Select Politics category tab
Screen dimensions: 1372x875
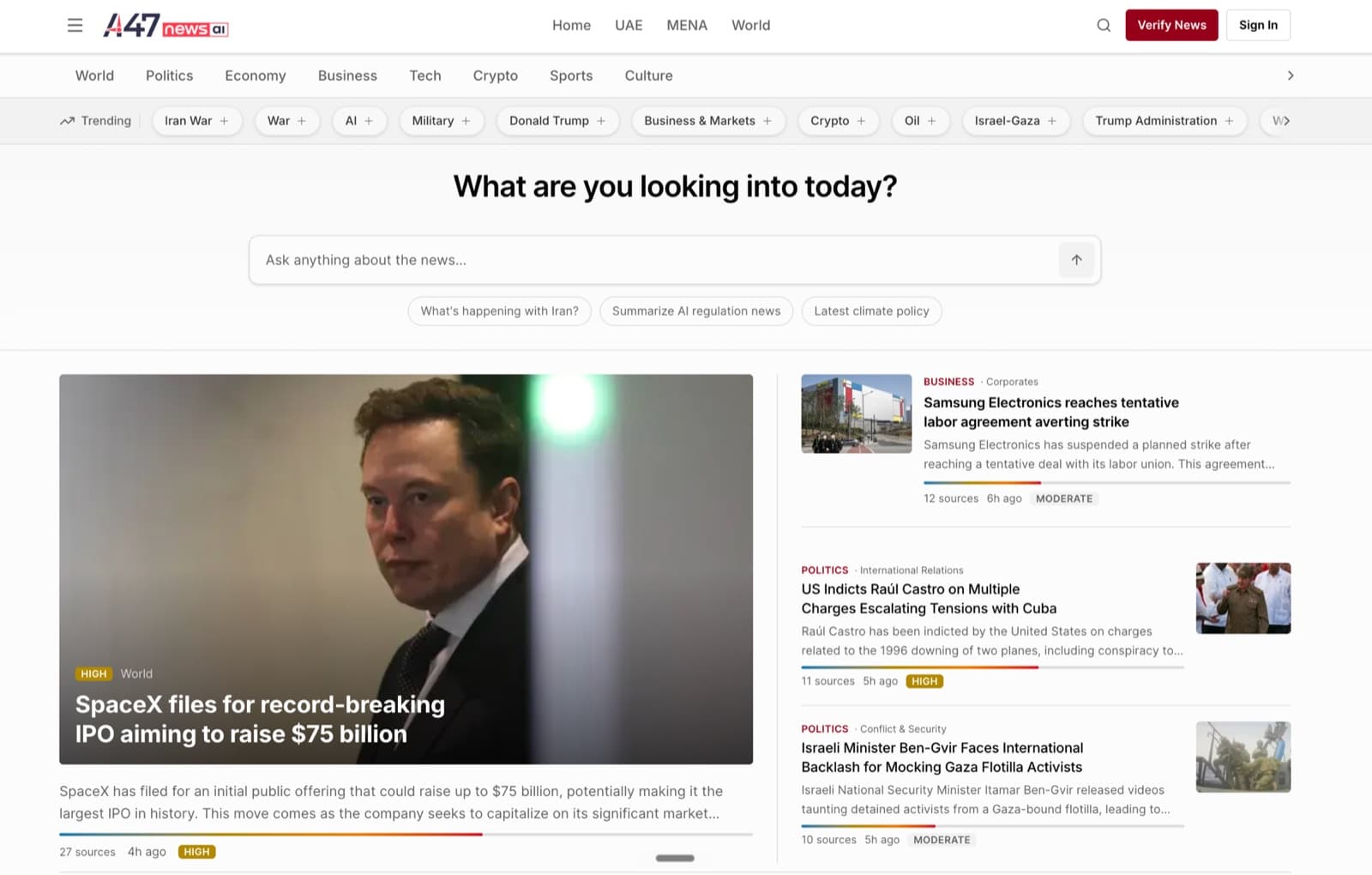coord(169,75)
